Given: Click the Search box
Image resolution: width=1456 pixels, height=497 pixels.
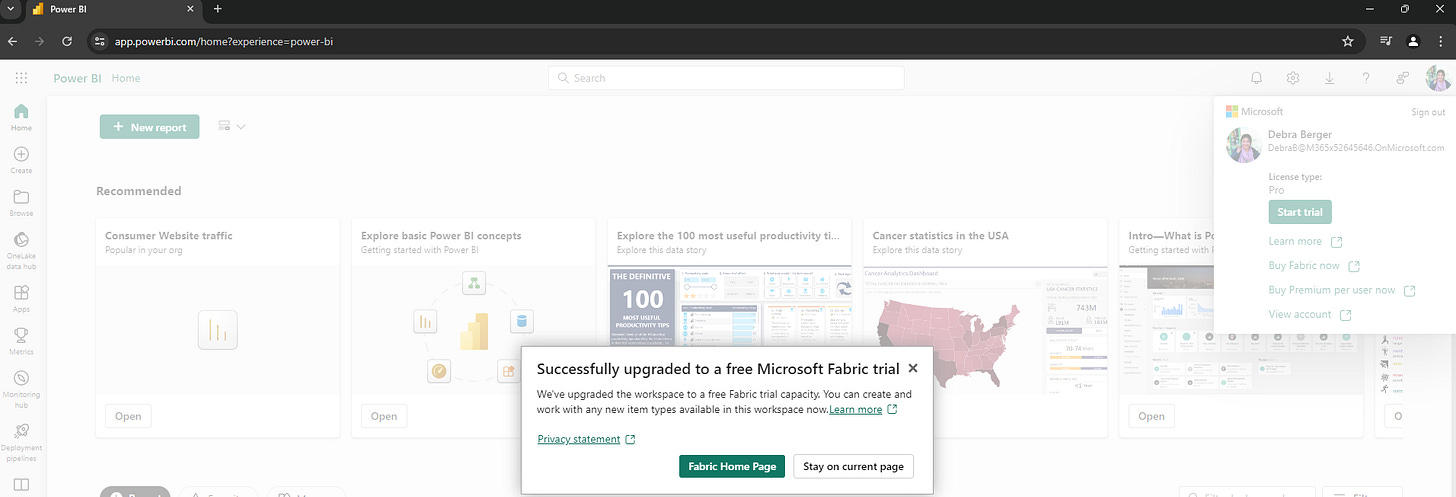Looking at the screenshot, I should (726, 78).
